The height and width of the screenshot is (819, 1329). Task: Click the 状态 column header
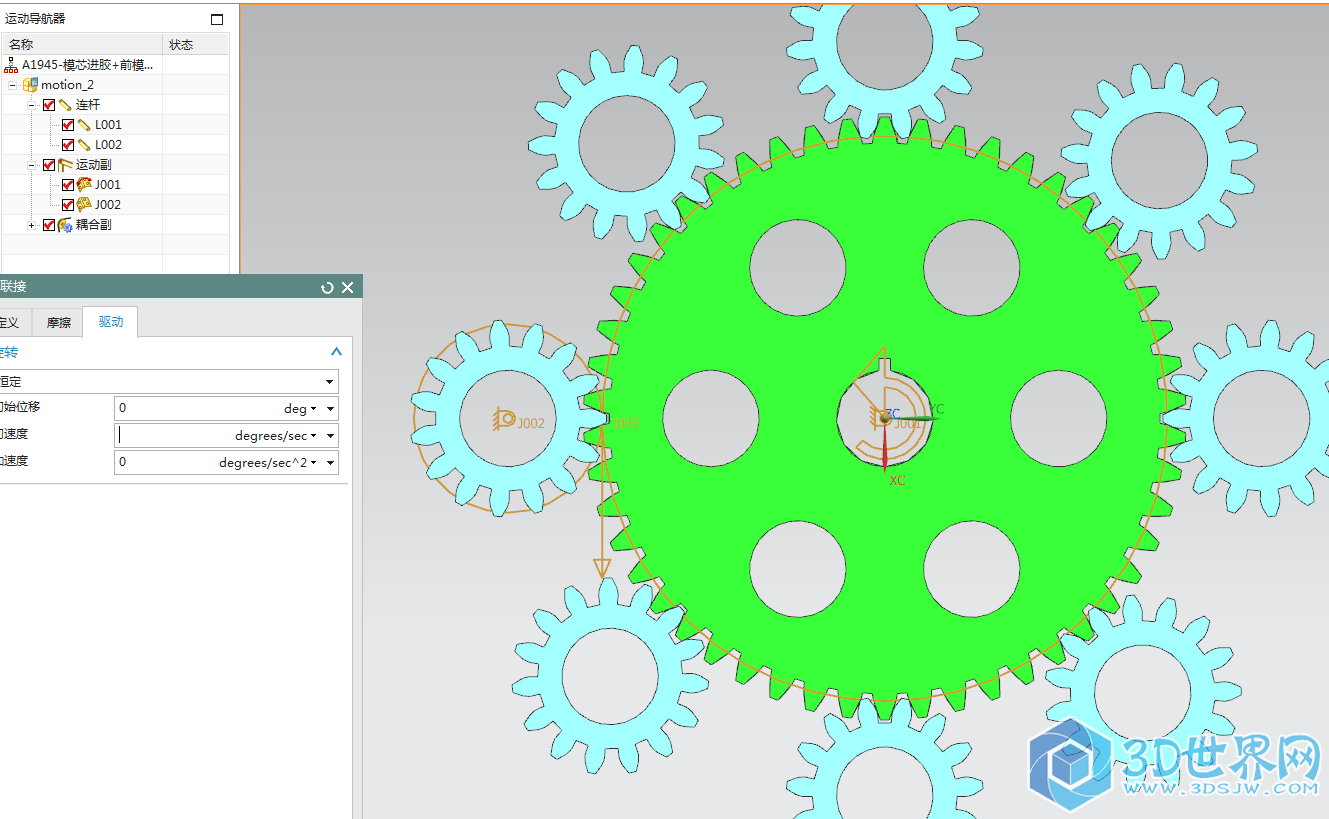click(x=195, y=44)
